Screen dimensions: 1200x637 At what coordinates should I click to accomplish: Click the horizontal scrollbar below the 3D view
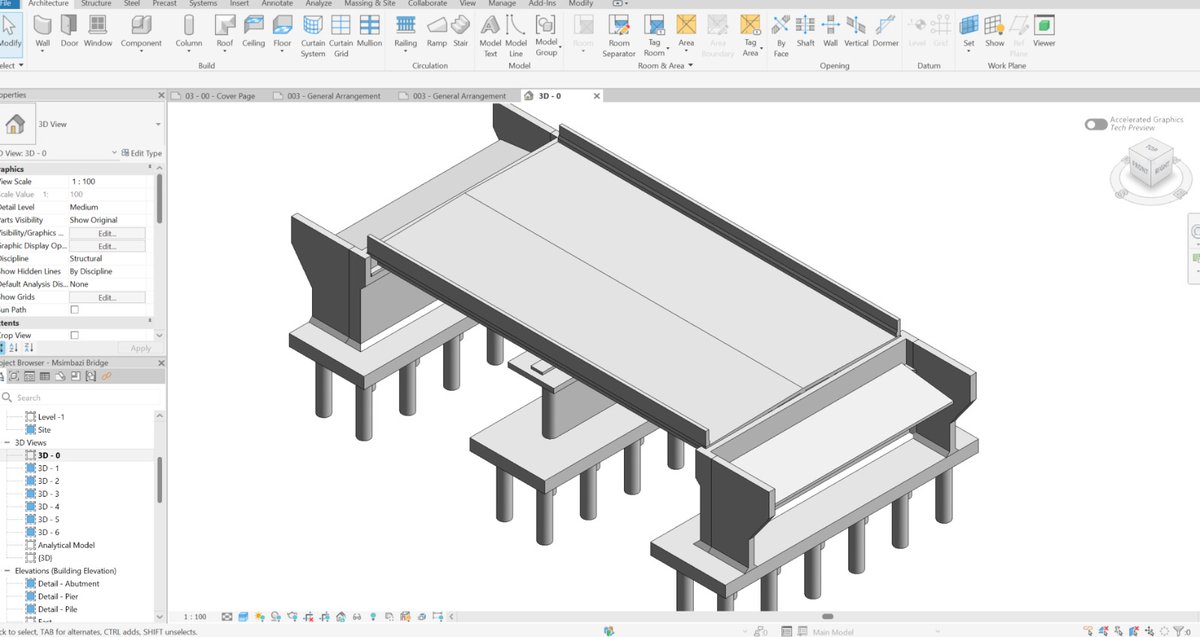pyautogui.click(x=826, y=616)
